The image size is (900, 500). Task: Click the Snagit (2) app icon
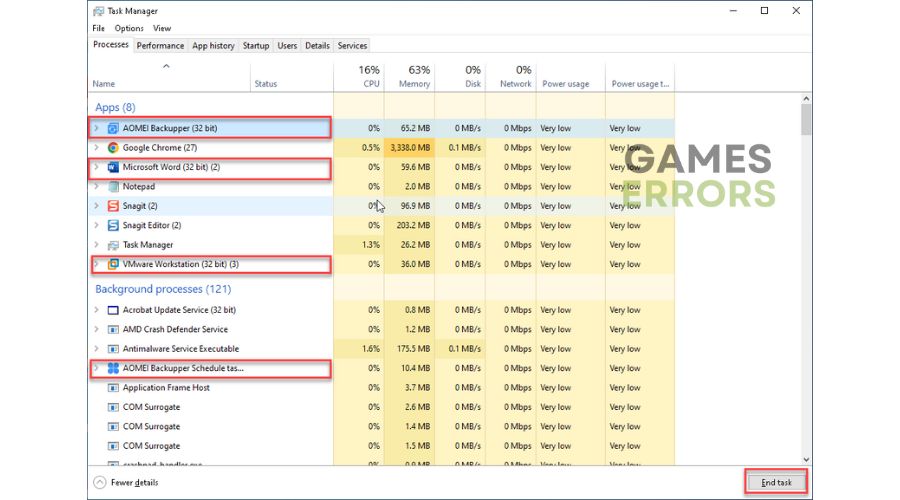pyautogui.click(x=113, y=206)
